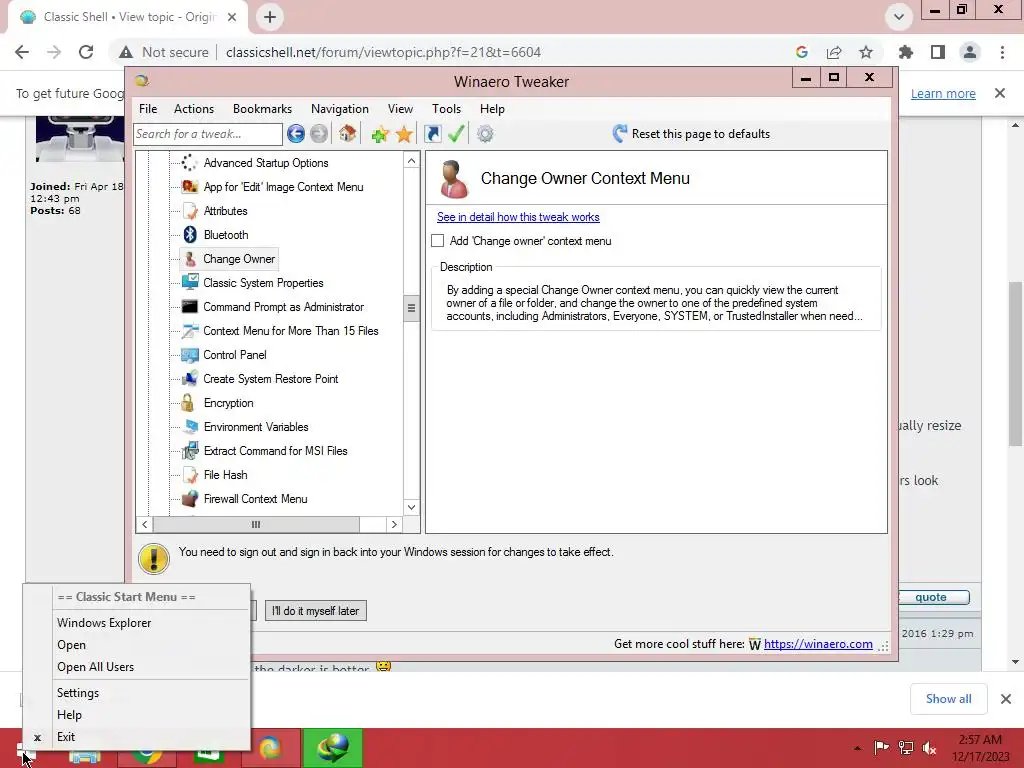Click the Firewall Context Menu icon
1024x768 pixels.
pyautogui.click(x=190, y=499)
